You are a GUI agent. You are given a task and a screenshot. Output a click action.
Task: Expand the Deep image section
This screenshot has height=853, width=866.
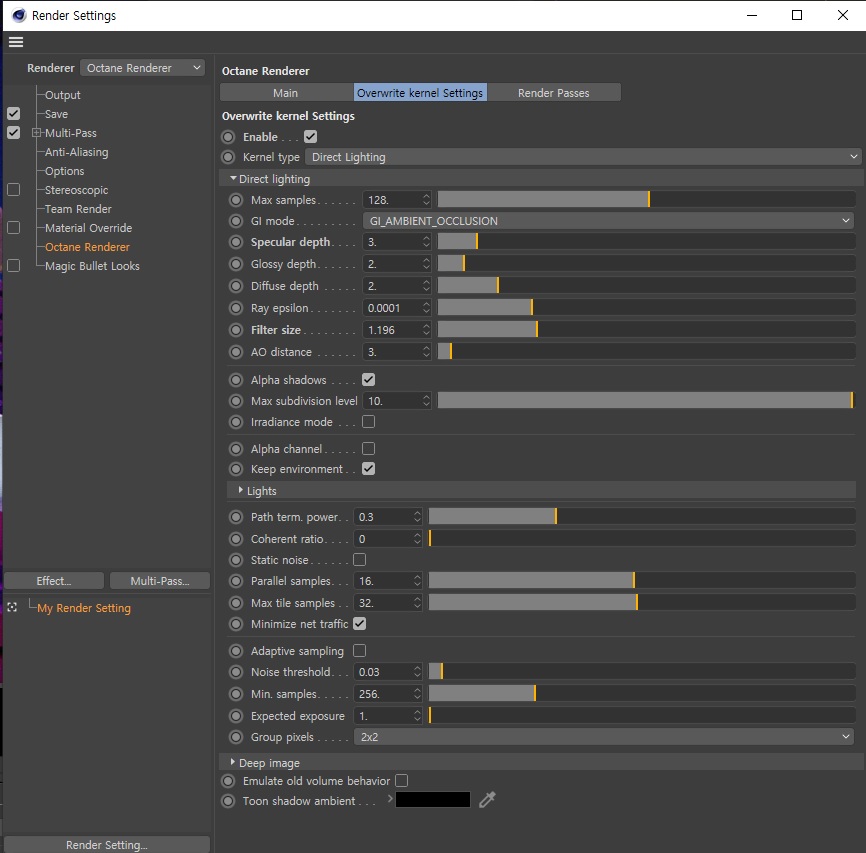pyautogui.click(x=233, y=762)
